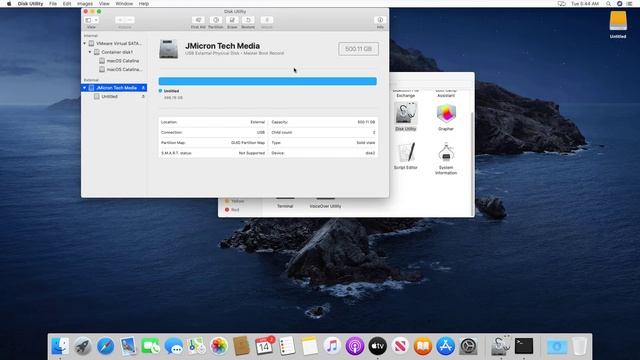Image resolution: width=640 pixels, height=360 pixels.
Task: Open Finder from the Dock
Action: 60,346
